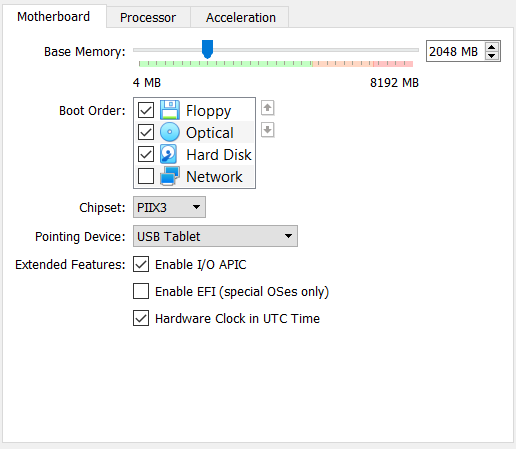This screenshot has width=516, height=449.
Task: Select the Optical disc icon in boot order
Action: pos(170,132)
